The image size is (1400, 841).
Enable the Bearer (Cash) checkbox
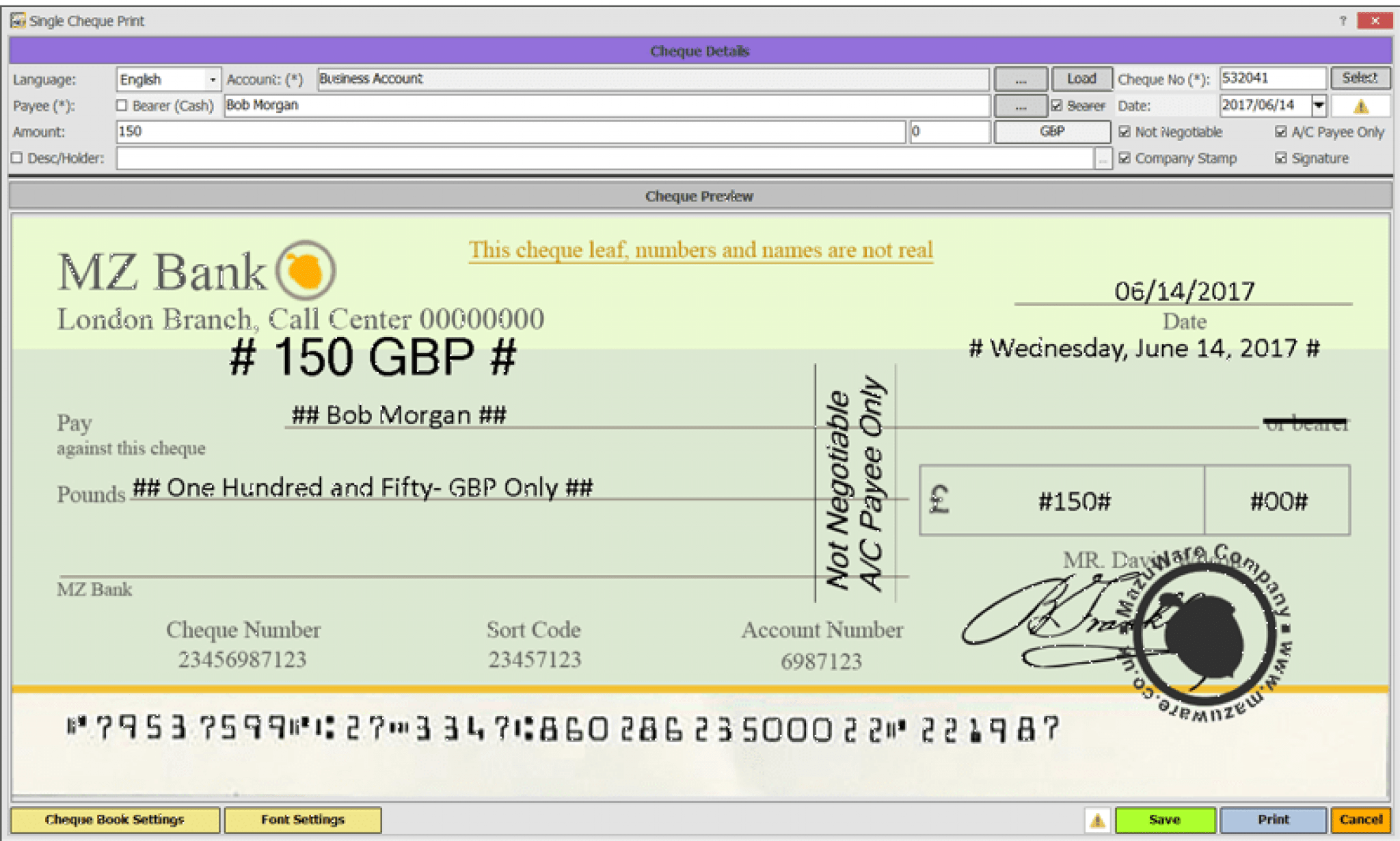click(x=121, y=105)
